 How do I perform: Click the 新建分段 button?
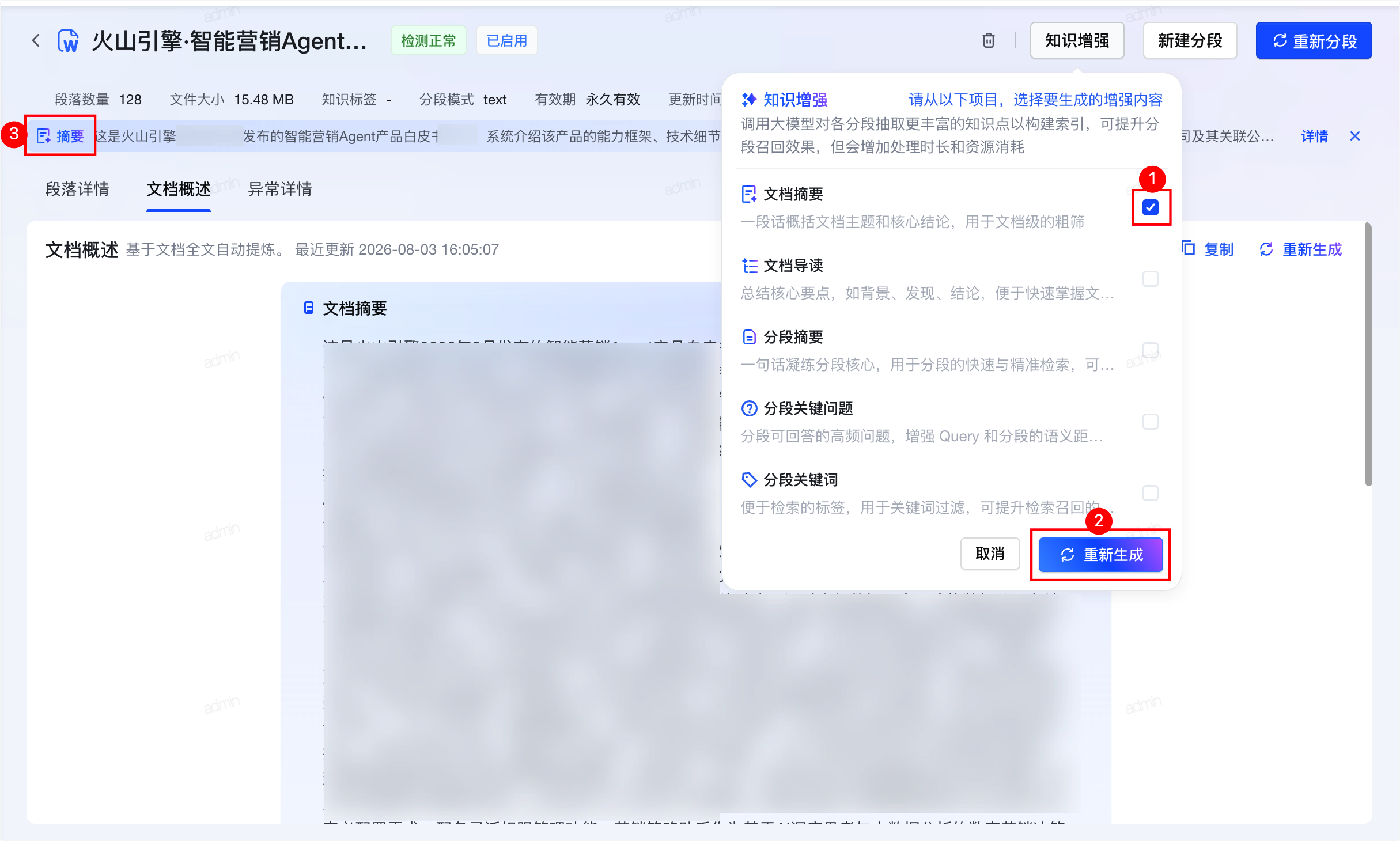click(1190, 40)
